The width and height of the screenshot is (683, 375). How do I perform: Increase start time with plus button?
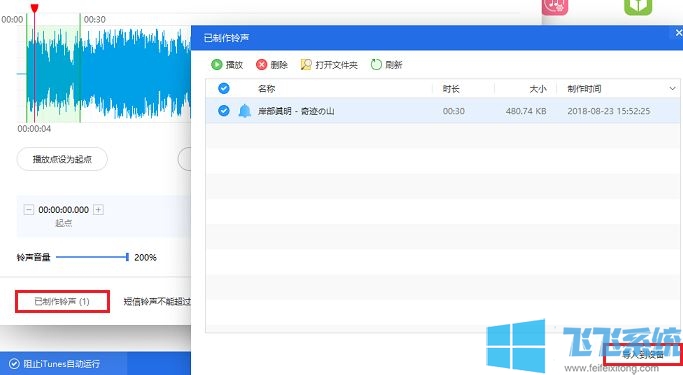(98, 209)
